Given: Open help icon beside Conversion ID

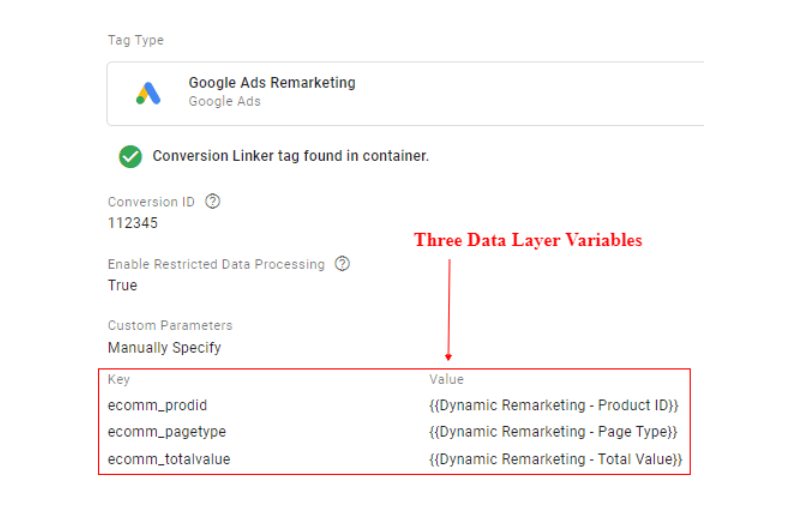Looking at the screenshot, I should point(212,201).
